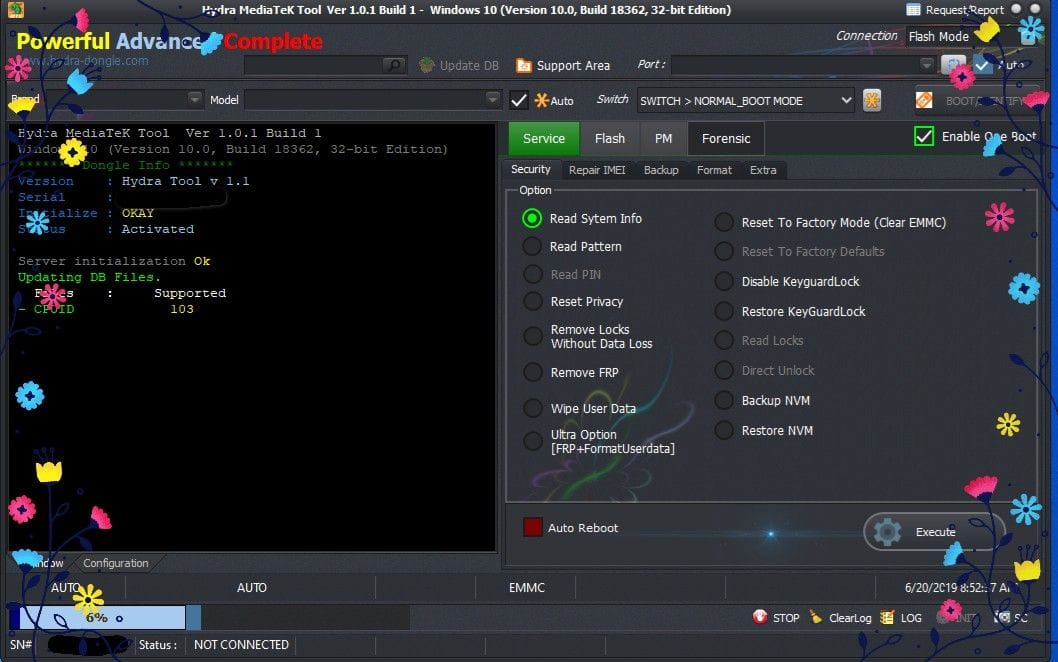The width and height of the screenshot is (1058, 662).
Task: Select Remove Locks Without Data Loss
Action: pos(532,336)
